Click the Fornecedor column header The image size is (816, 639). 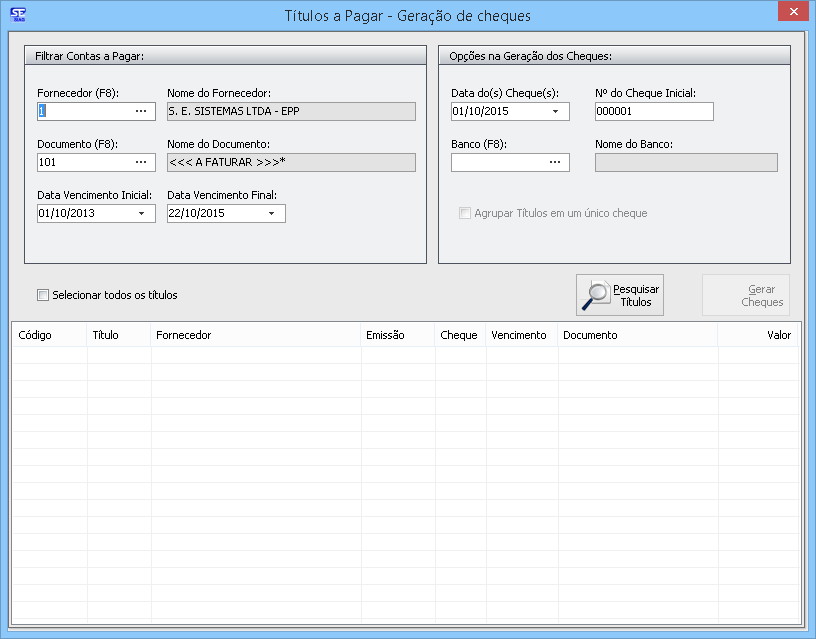[184, 335]
